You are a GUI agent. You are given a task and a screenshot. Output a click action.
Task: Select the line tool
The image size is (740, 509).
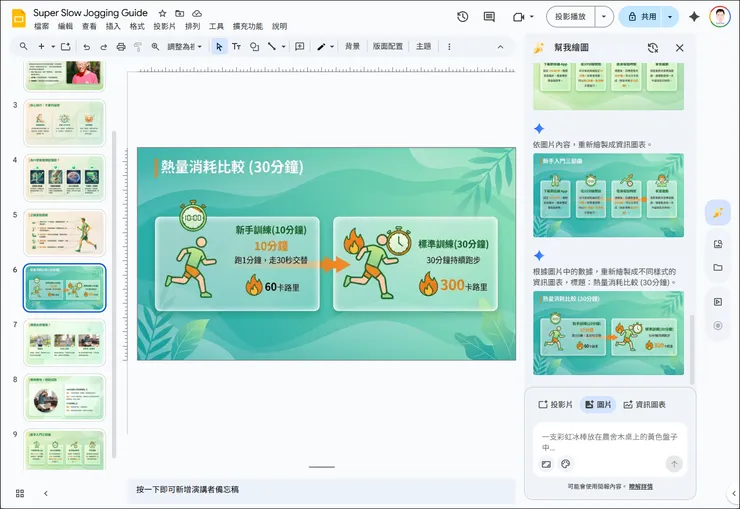tap(272, 46)
